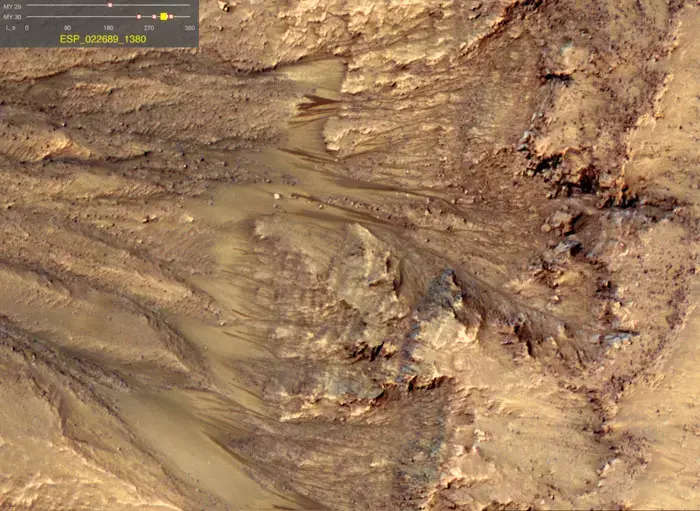700x511 pixels.
Task: Click the 270 tick label on the L_s axis
Action: tap(149, 28)
